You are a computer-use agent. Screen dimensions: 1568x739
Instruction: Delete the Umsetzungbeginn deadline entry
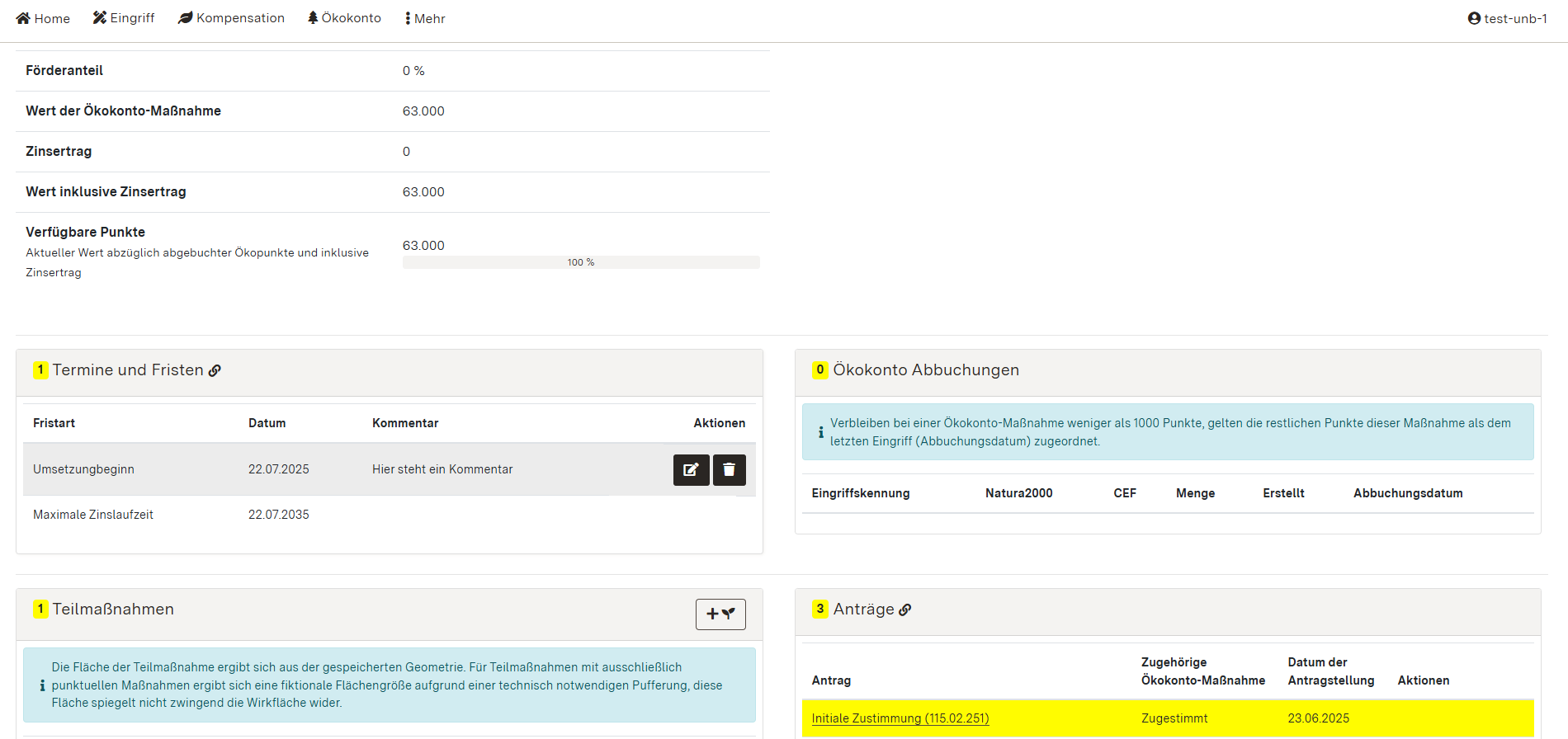(729, 470)
